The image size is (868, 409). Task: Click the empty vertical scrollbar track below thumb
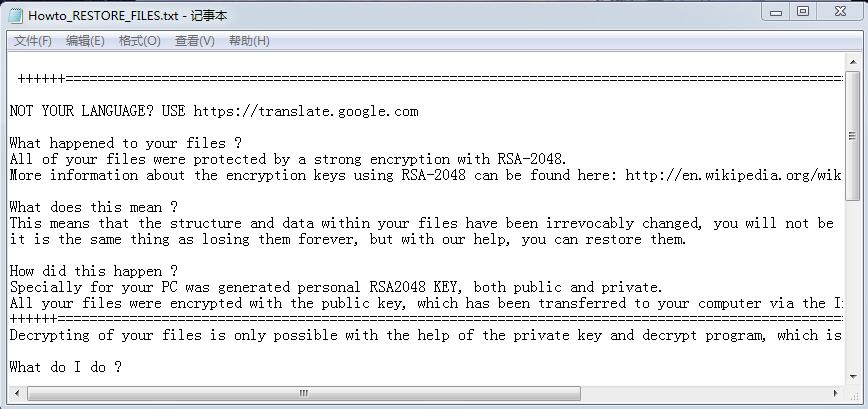pos(852,290)
